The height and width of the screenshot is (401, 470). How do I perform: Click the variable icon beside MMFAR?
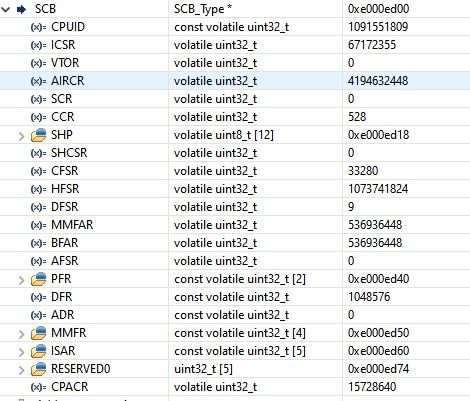(38, 225)
